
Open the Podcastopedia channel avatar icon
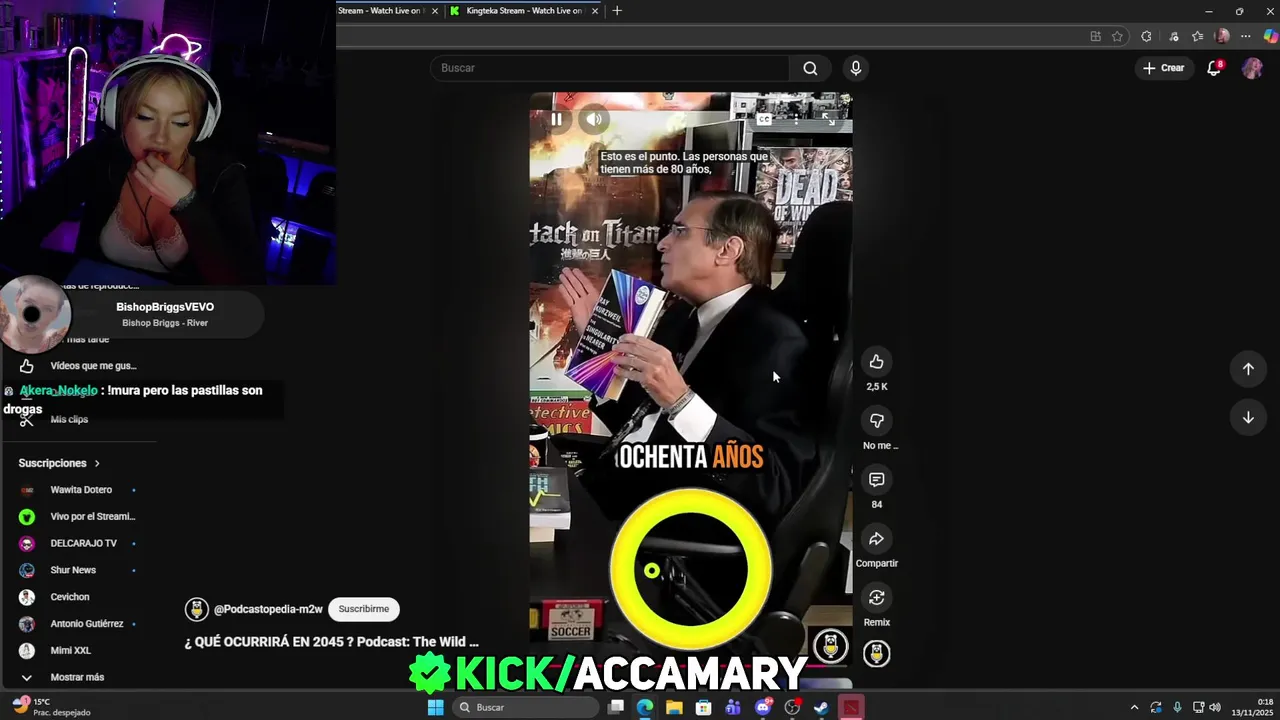197,609
